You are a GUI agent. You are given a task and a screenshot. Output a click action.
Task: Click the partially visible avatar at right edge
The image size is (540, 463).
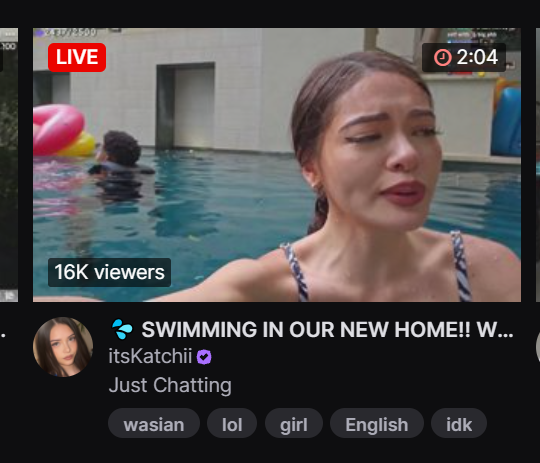(x=538, y=347)
